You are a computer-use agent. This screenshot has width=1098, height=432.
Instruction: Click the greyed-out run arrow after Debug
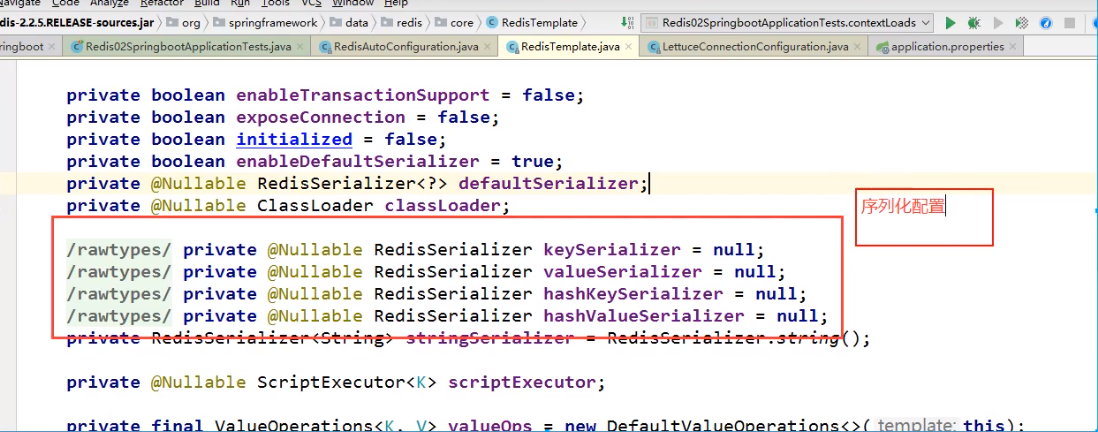(x=999, y=23)
